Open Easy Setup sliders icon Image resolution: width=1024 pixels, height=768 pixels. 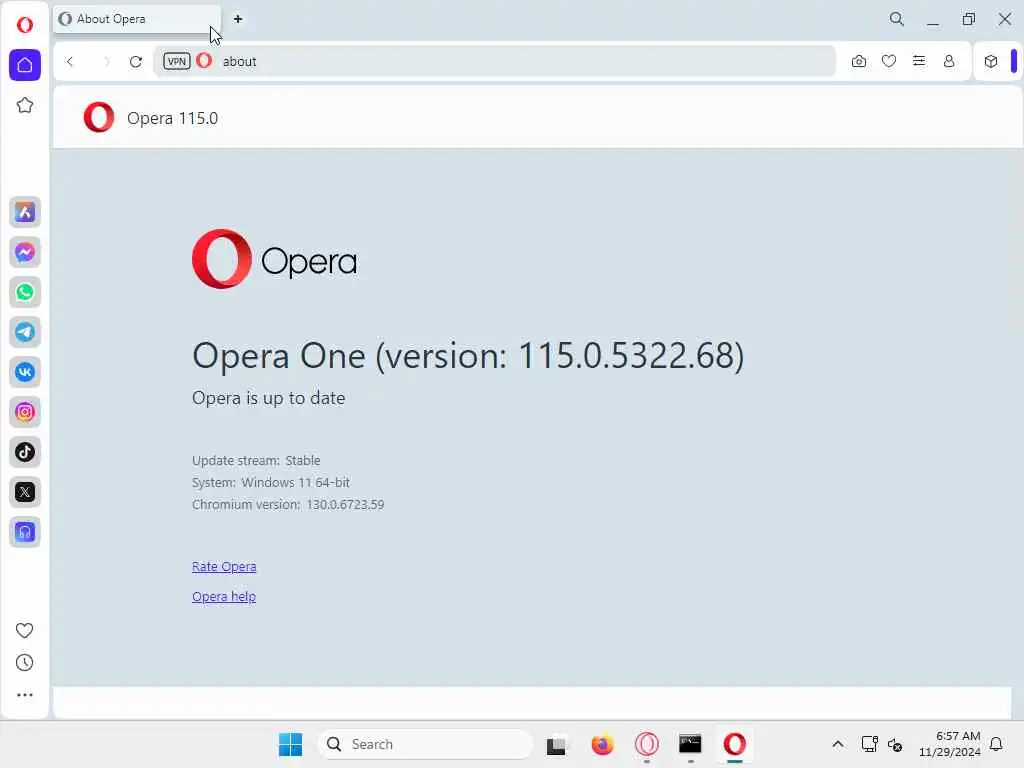(919, 61)
